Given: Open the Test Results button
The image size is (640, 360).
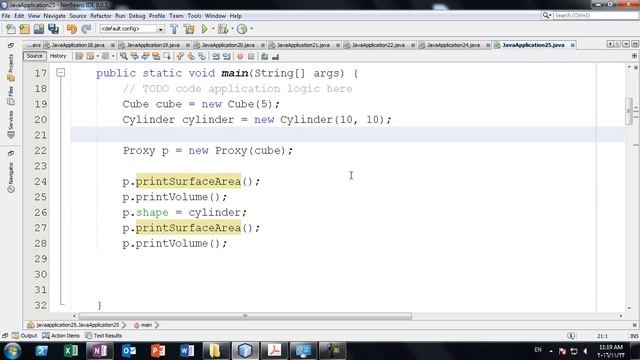Looking at the screenshot, I should [104, 336].
